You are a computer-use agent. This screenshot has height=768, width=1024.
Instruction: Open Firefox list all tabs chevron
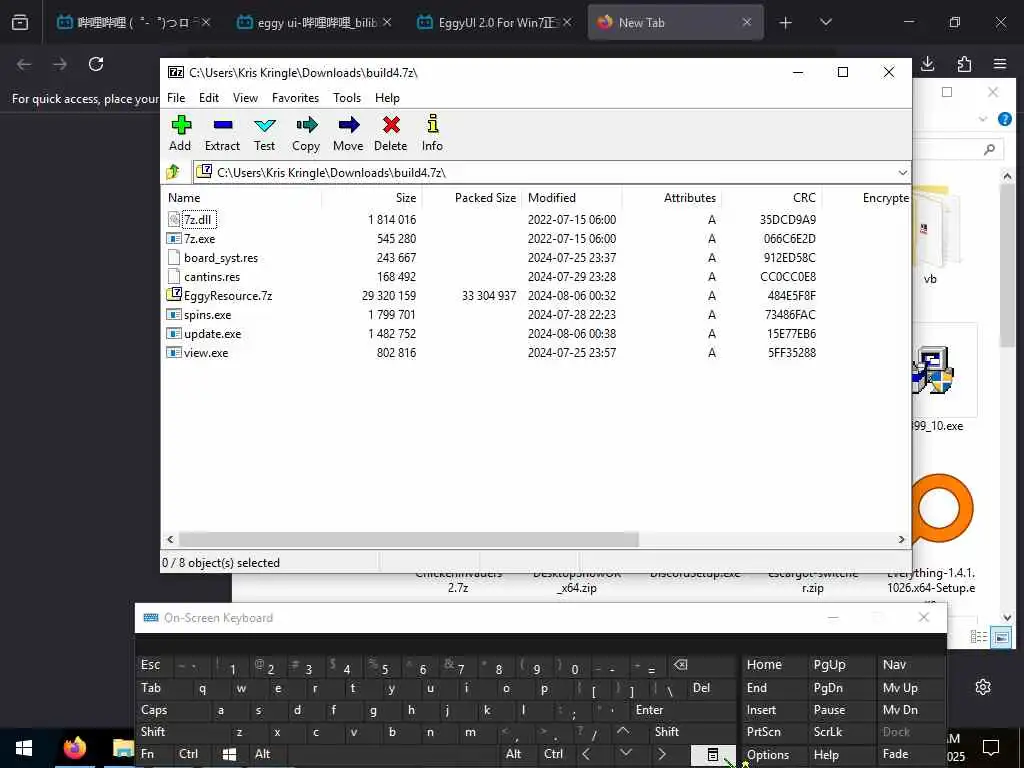(825, 22)
